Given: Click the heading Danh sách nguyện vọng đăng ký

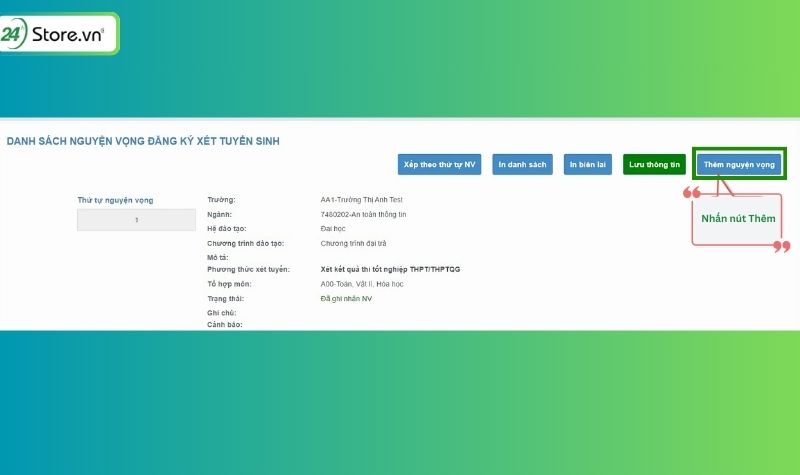Looking at the screenshot, I should pos(143,141).
